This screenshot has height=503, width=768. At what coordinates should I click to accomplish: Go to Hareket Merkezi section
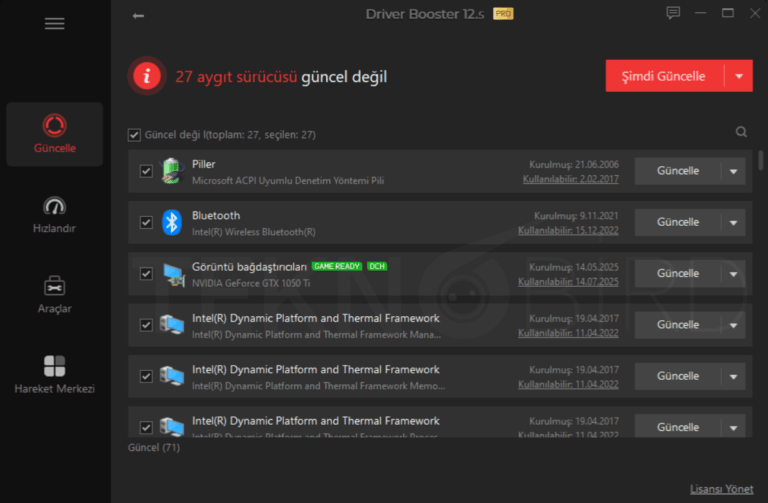54,374
